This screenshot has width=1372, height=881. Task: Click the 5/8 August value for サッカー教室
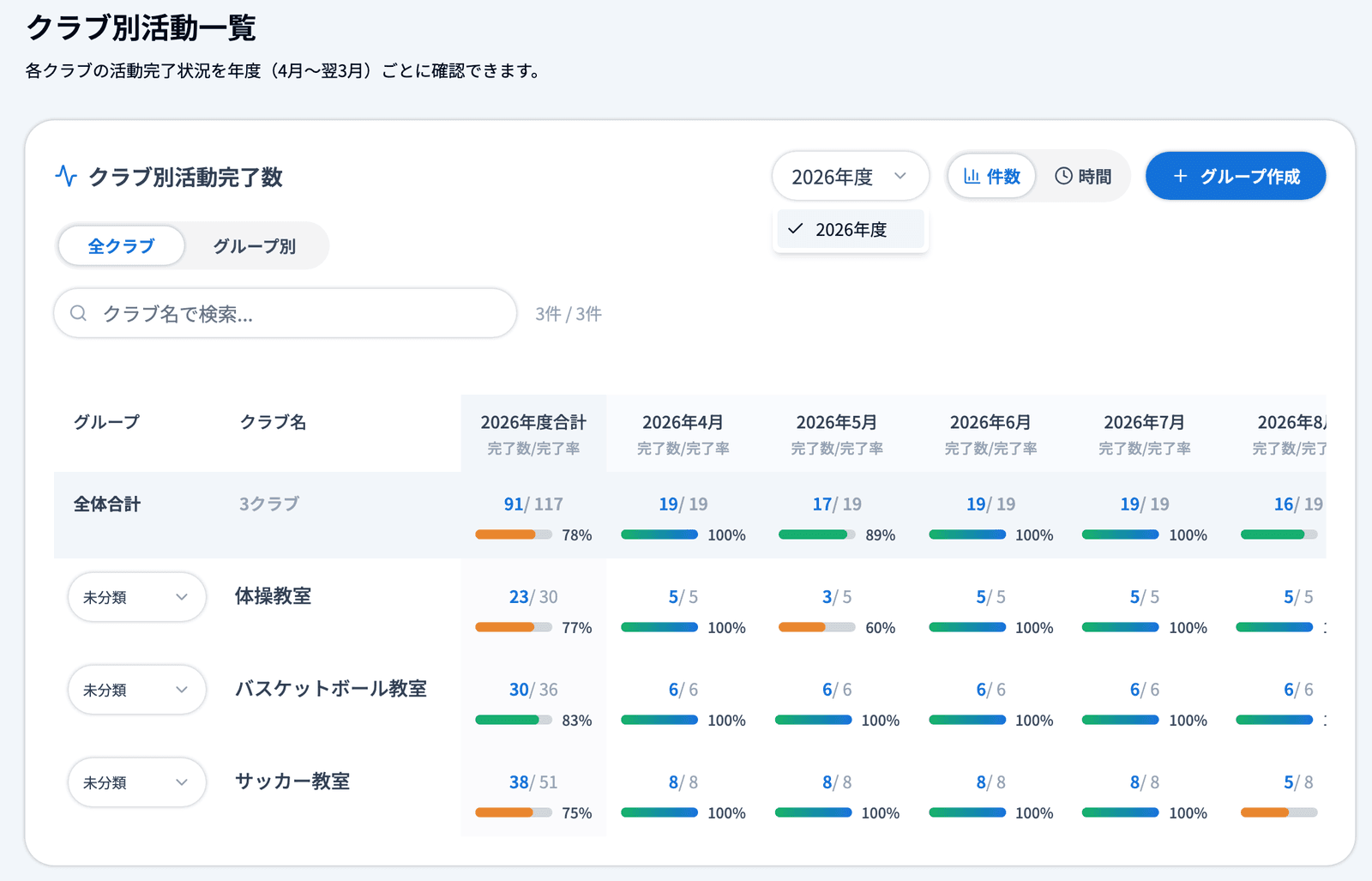click(x=1298, y=782)
